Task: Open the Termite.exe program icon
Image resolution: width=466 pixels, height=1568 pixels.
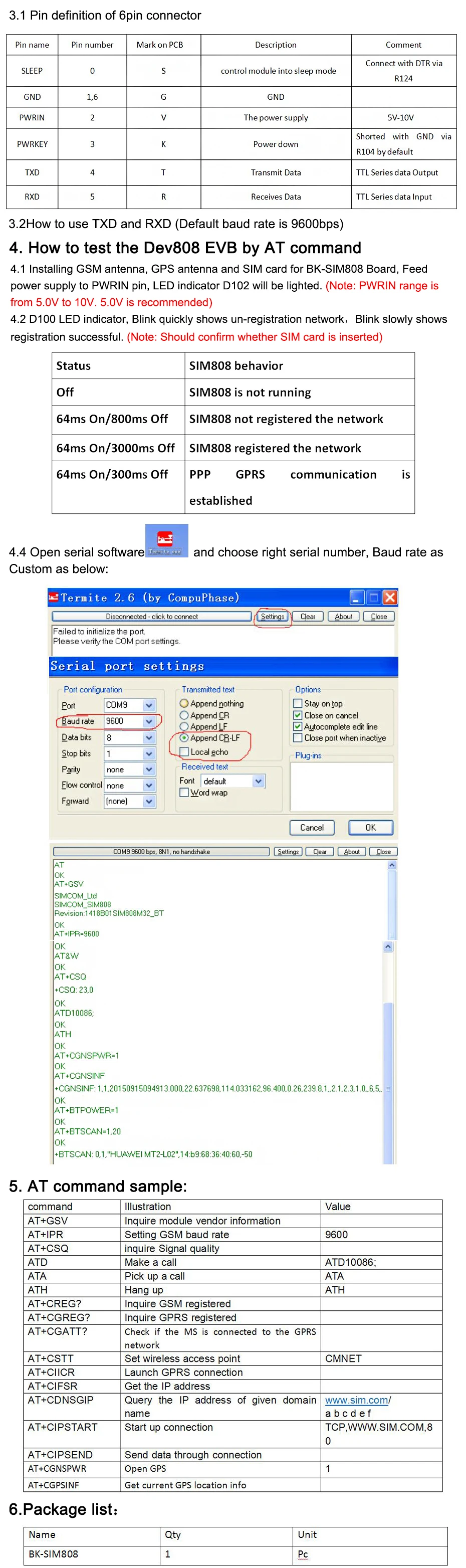Action: pos(166,540)
